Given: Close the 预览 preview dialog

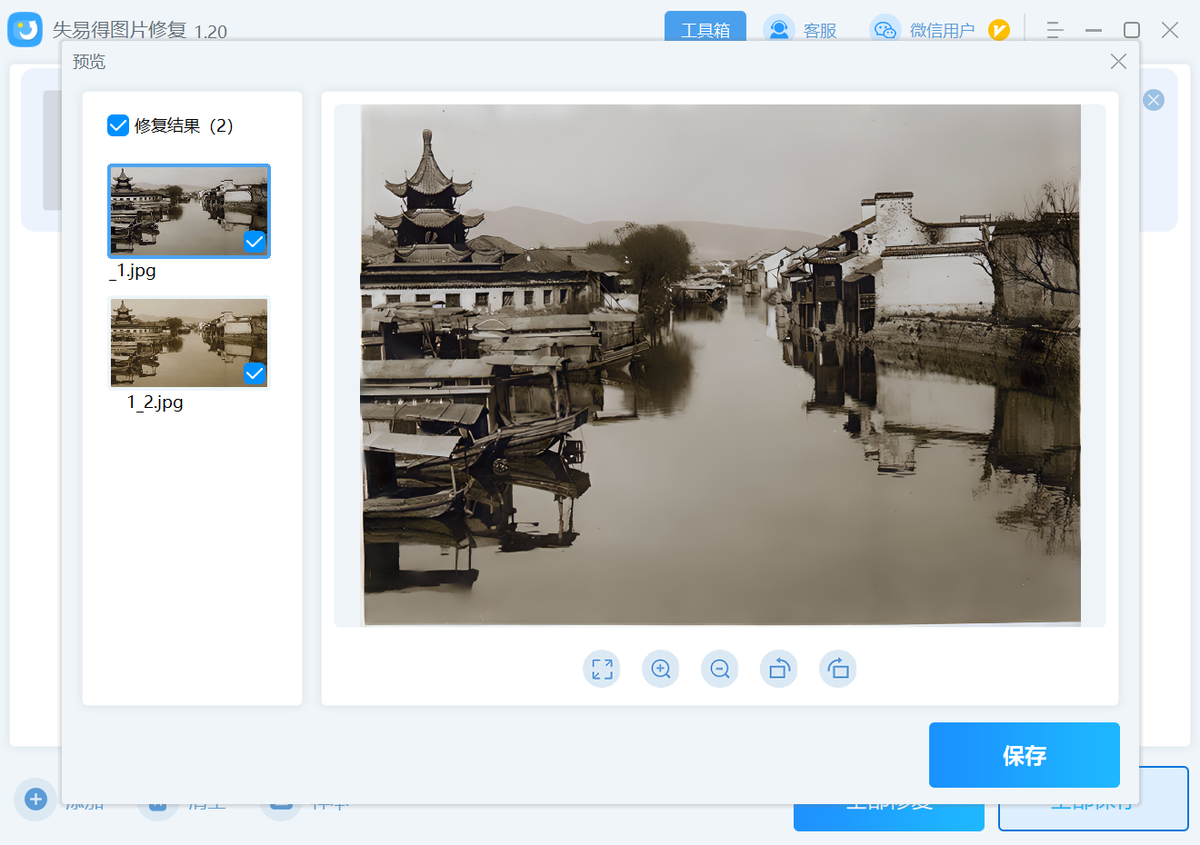Looking at the screenshot, I should [x=1118, y=62].
